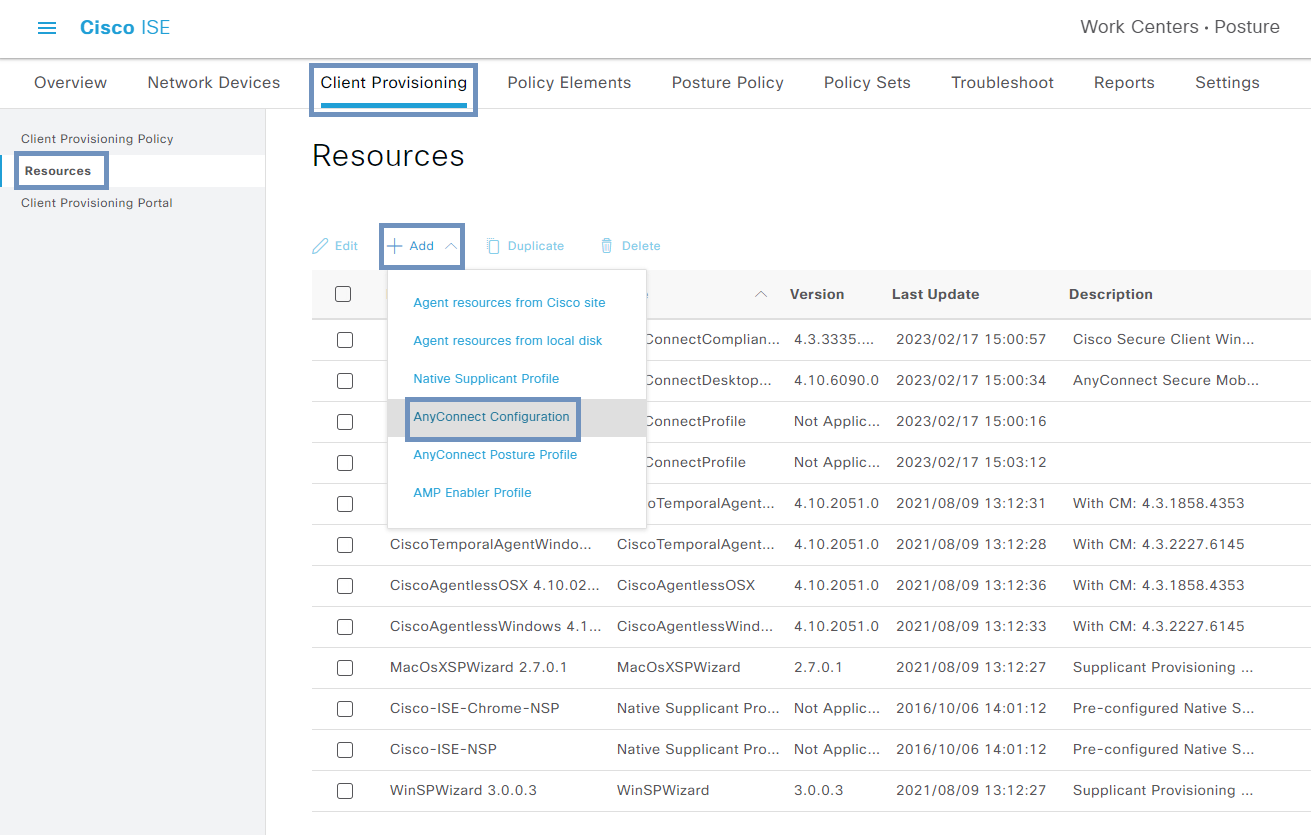The width and height of the screenshot is (1311, 835).
Task: Open the Posture Policy tab
Action: click(x=728, y=83)
